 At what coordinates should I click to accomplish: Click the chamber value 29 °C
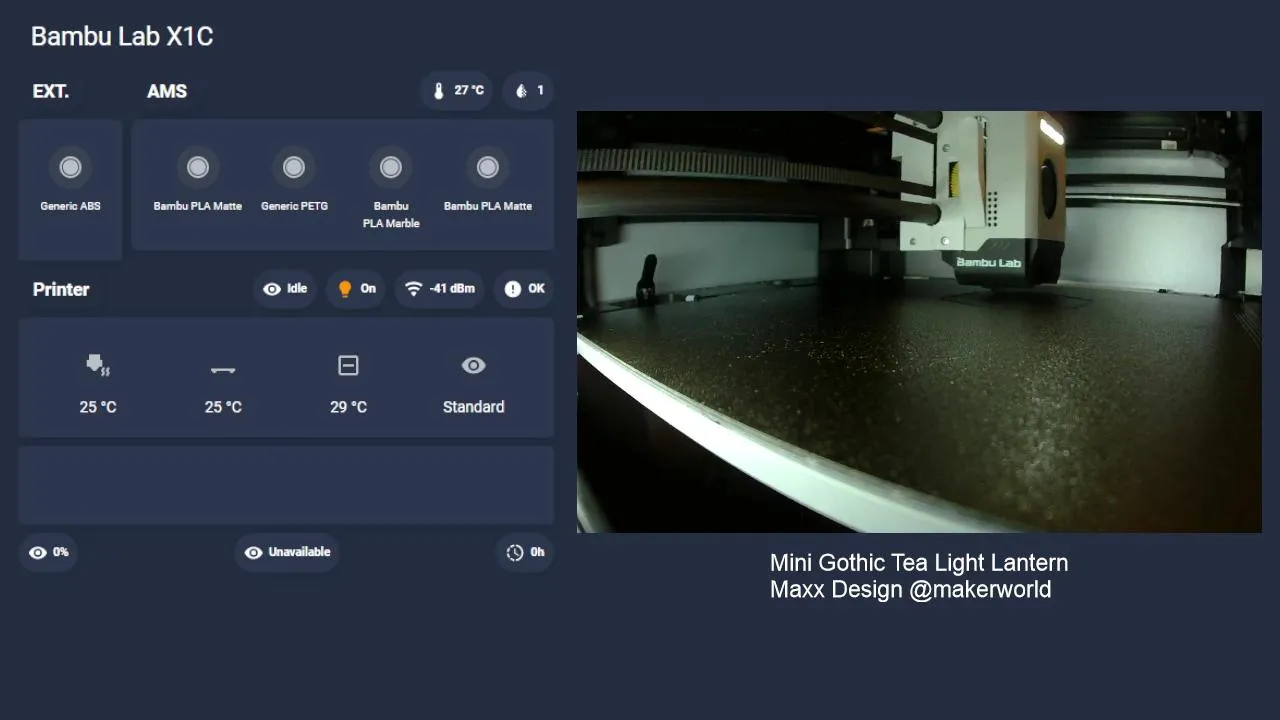348,407
